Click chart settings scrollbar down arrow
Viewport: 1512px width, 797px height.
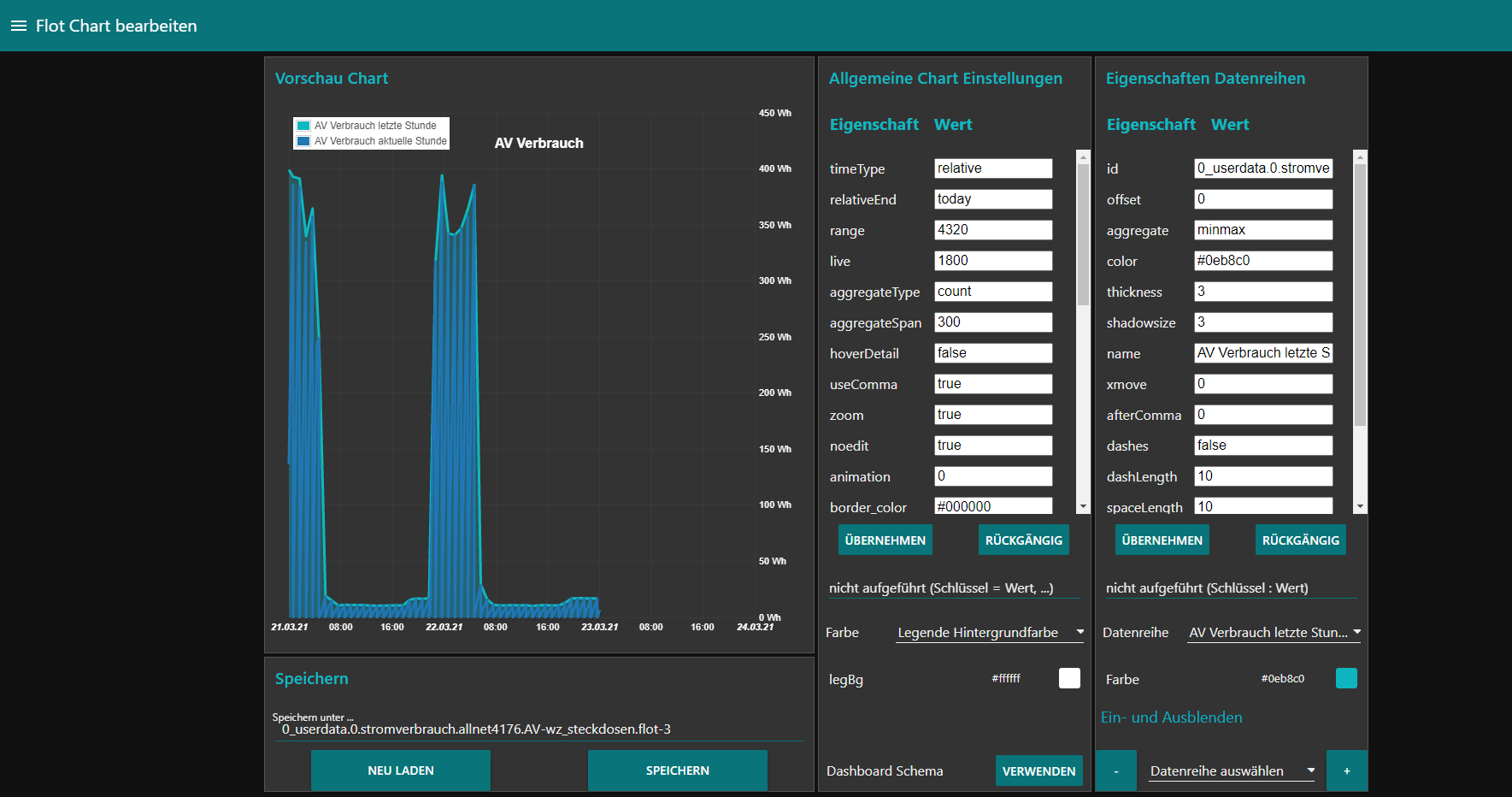coord(1083,507)
